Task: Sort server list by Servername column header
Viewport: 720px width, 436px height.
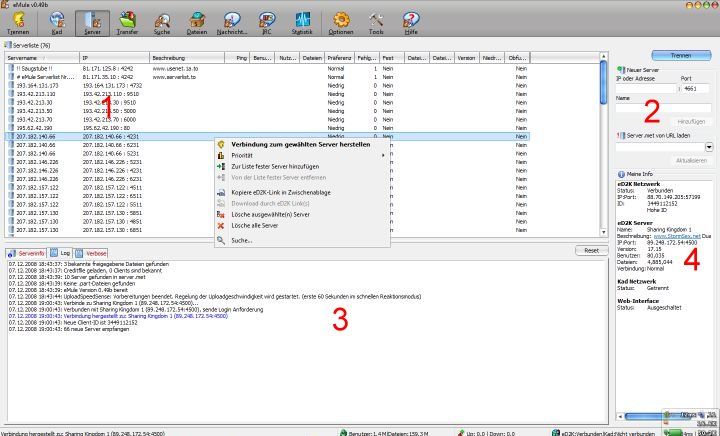Action: tap(40, 58)
